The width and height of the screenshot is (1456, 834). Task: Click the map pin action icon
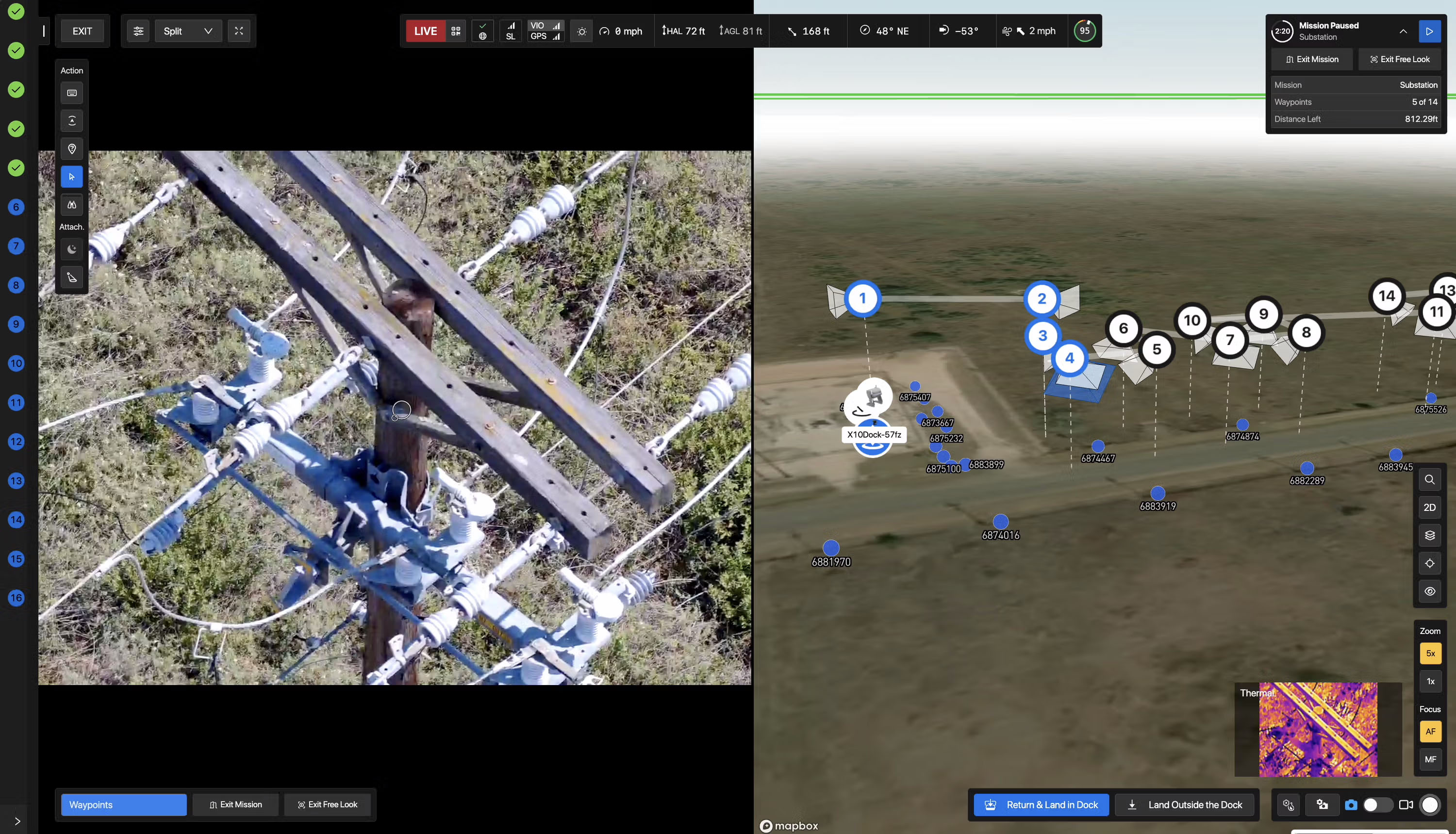click(x=72, y=149)
